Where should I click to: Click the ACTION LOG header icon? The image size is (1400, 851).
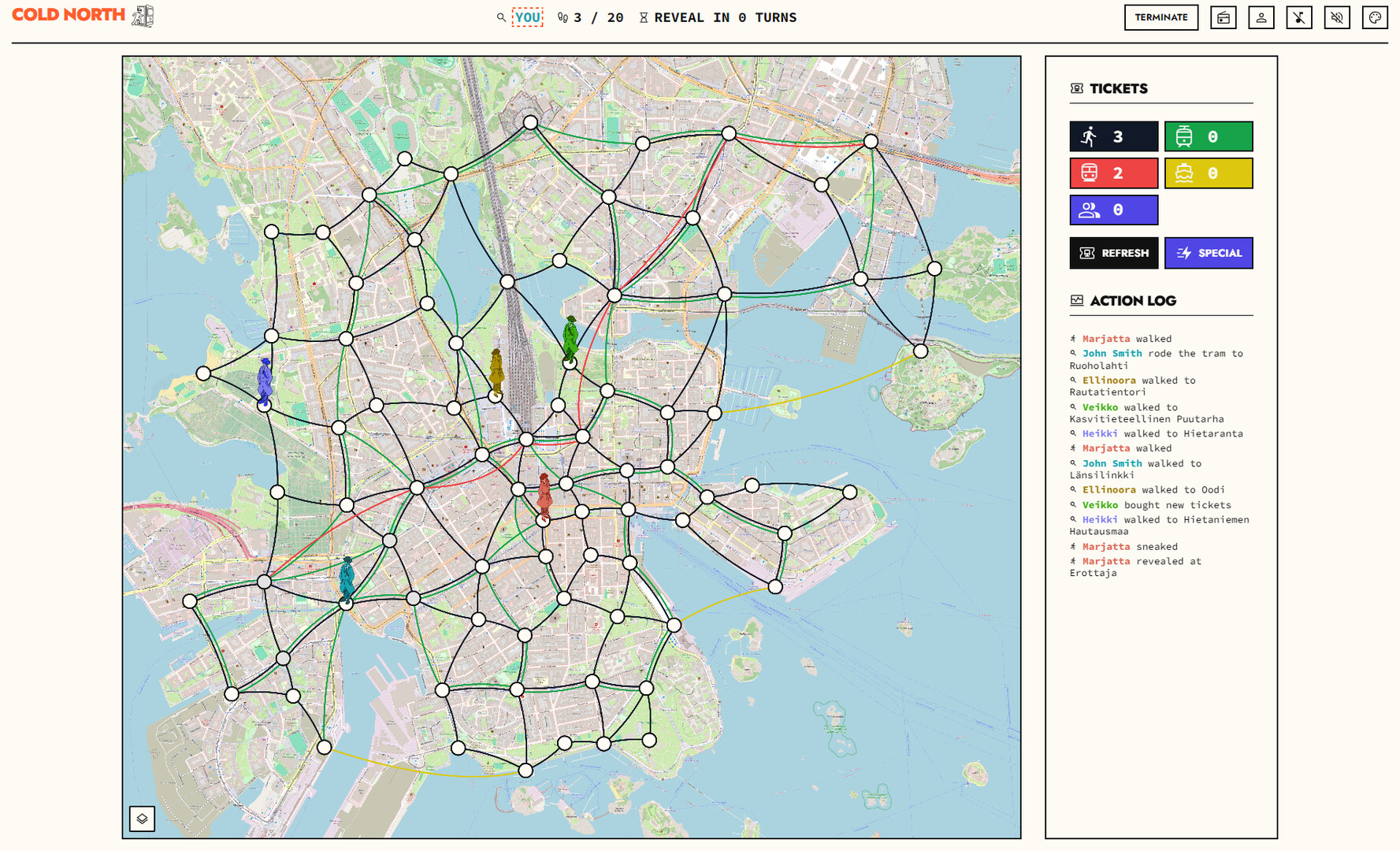pos(1076,300)
